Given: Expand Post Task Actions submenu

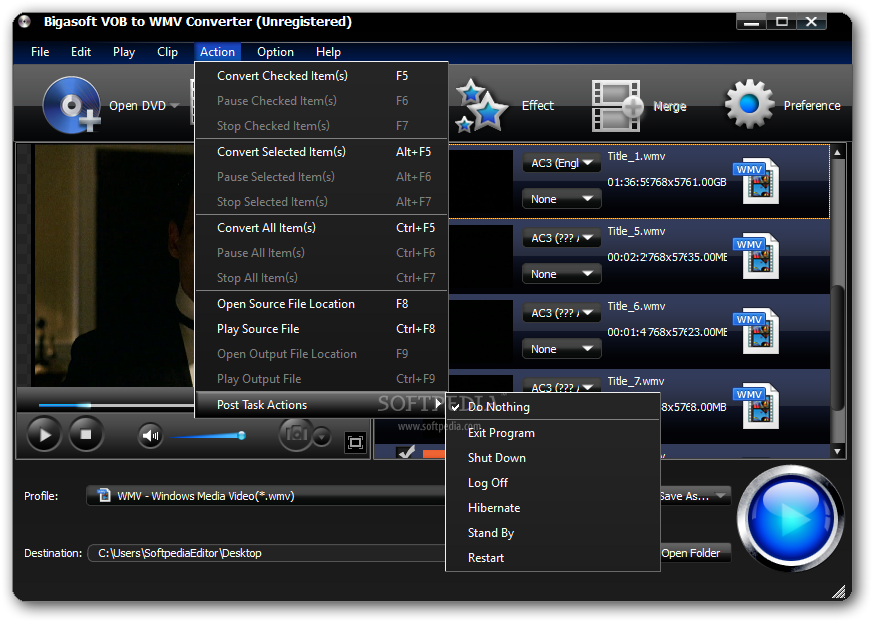Looking at the screenshot, I should (x=321, y=405).
